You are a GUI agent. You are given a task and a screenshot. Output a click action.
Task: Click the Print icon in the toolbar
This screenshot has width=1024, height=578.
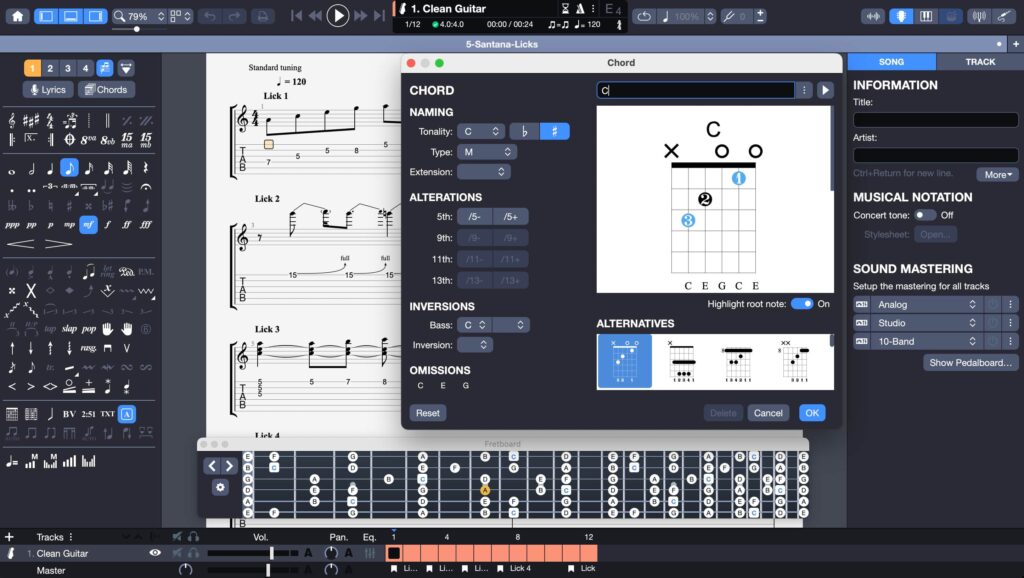(261, 16)
